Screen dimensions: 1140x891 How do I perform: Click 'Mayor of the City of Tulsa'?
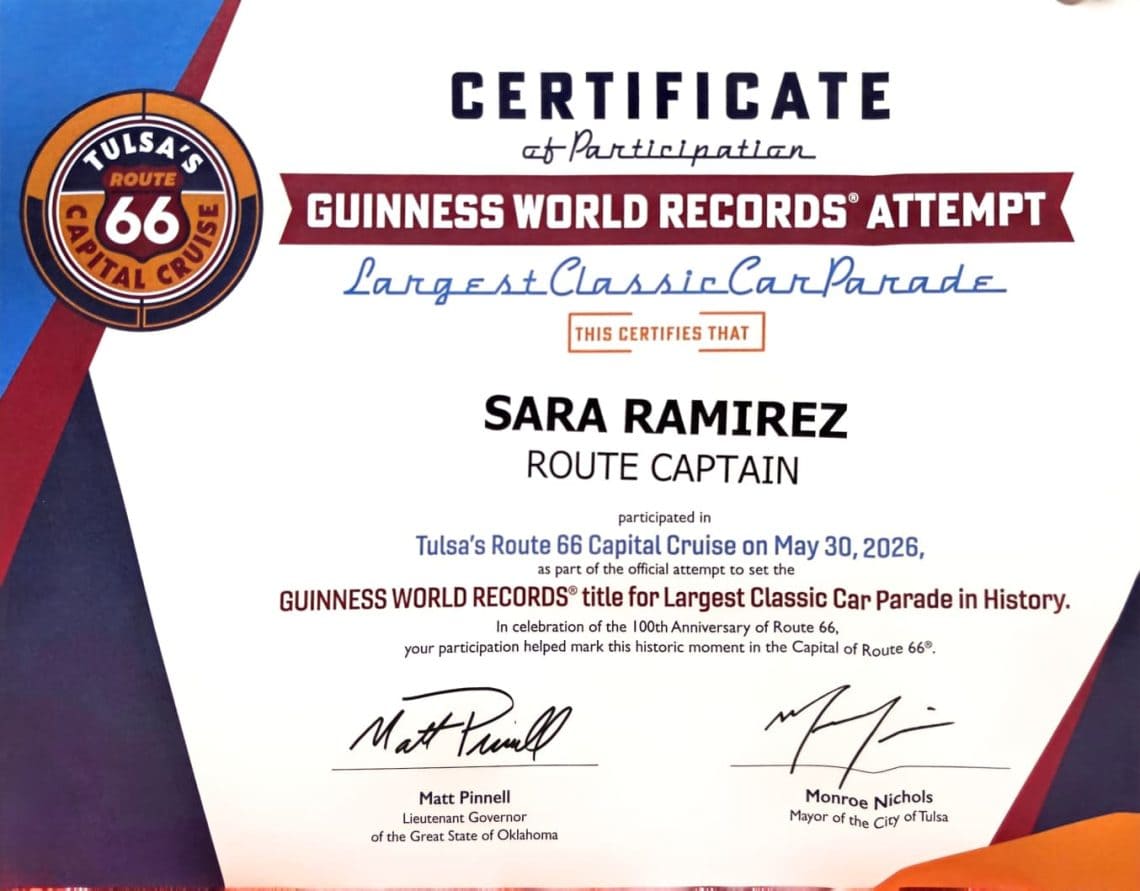(x=869, y=818)
